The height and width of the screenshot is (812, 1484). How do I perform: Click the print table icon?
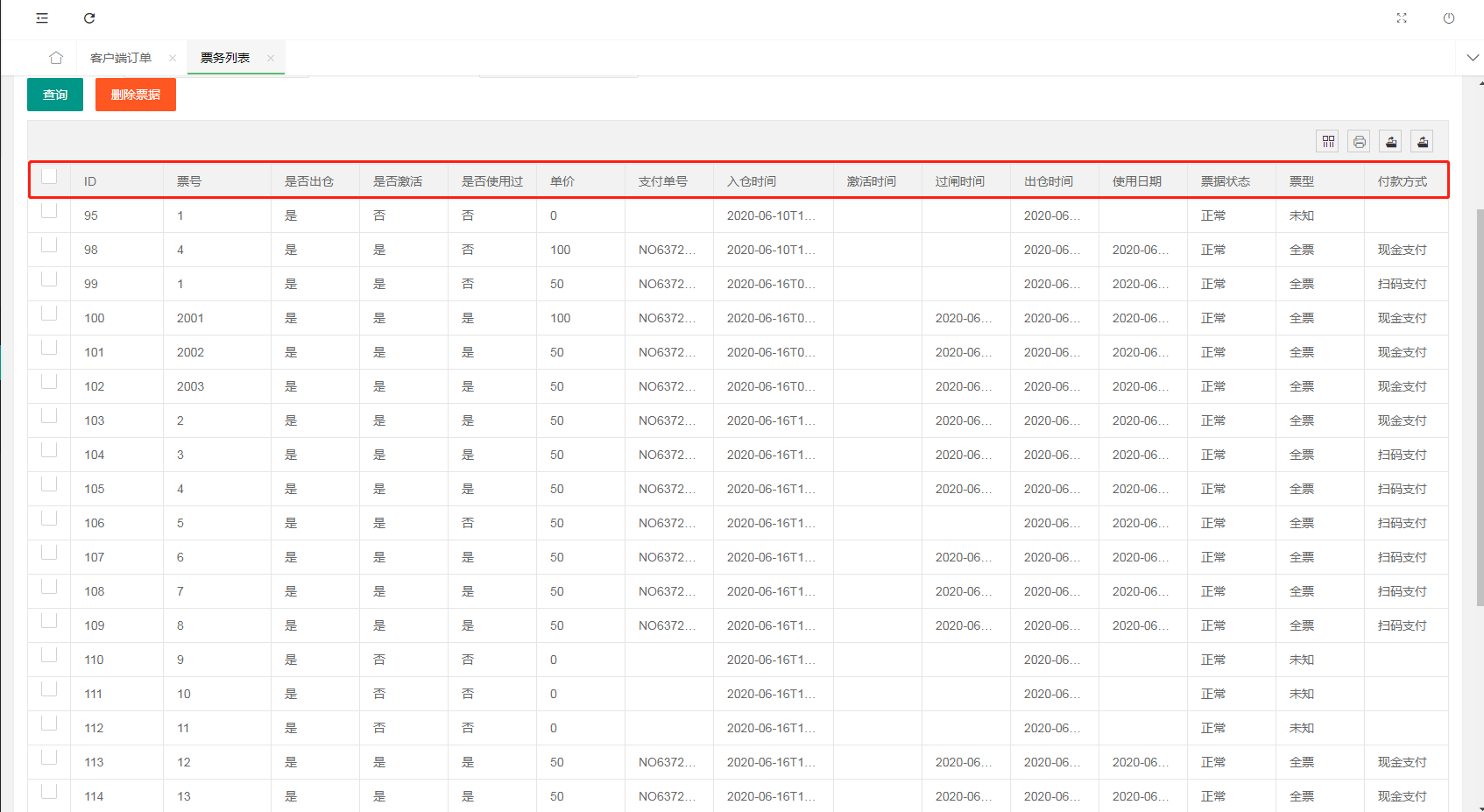pos(1360,141)
